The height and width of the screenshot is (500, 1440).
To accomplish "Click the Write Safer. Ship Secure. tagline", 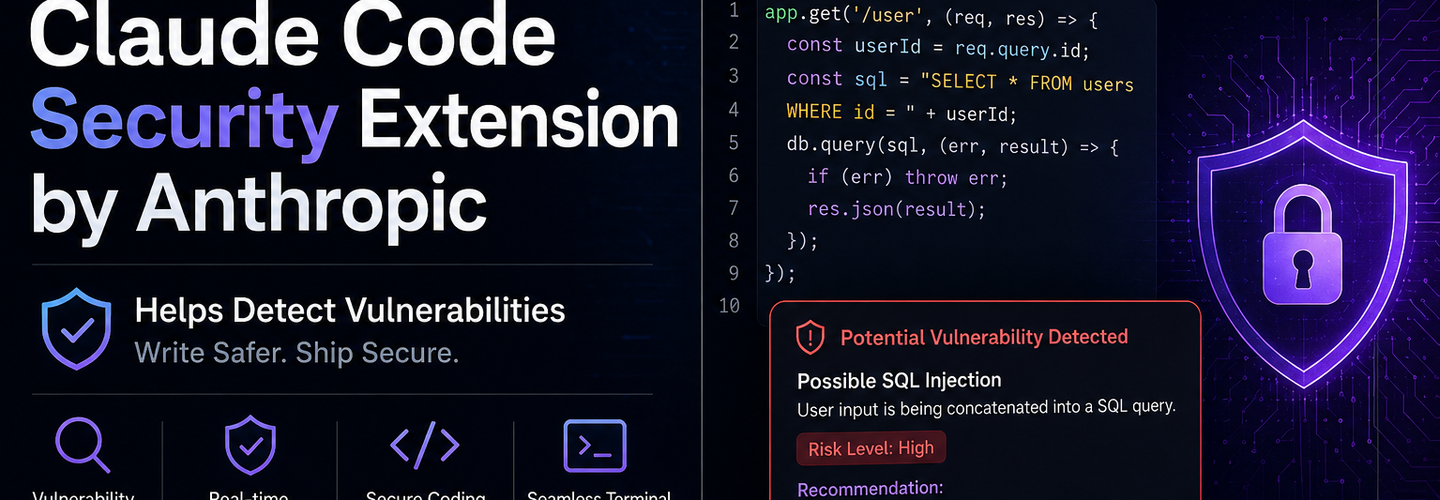I will [x=296, y=352].
